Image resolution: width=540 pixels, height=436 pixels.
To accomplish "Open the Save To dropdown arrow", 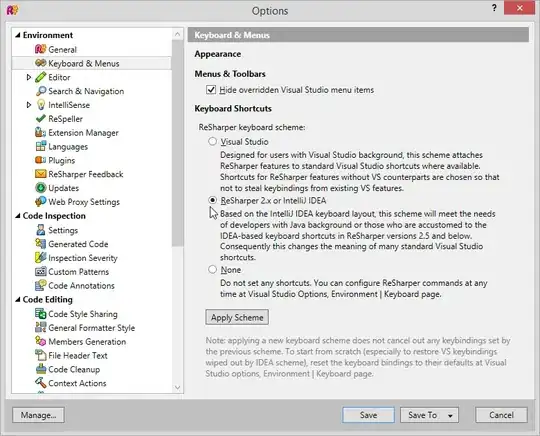I will 450,416.
